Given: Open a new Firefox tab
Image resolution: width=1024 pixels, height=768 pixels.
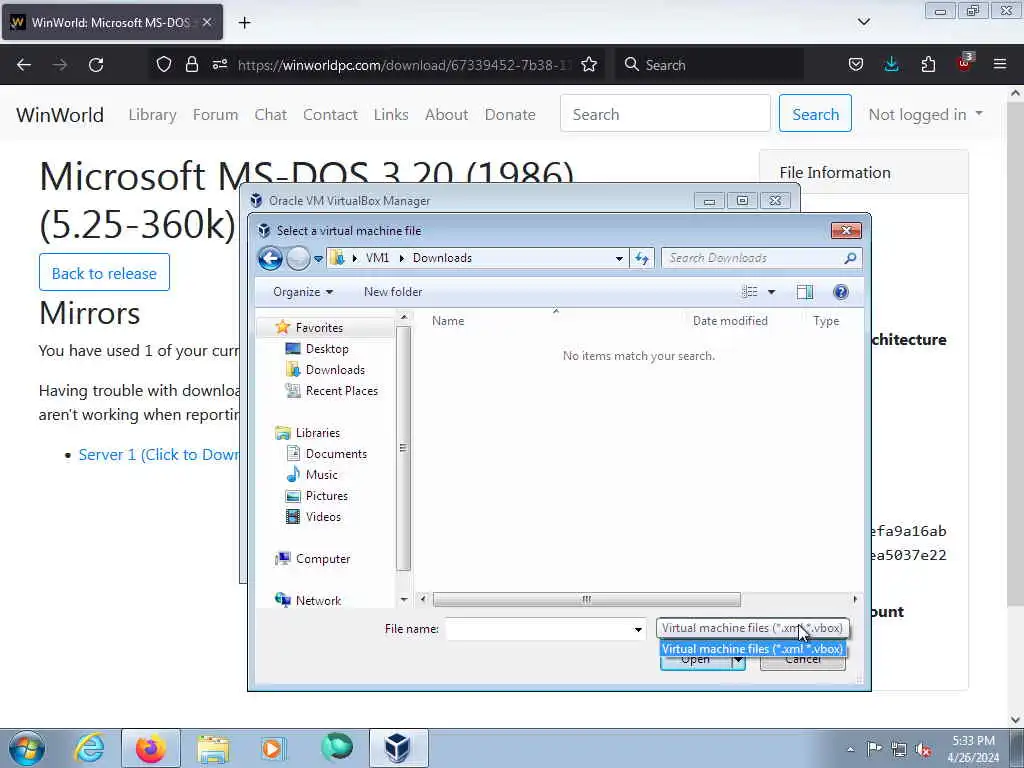Looking at the screenshot, I should (x=244, y=23).
